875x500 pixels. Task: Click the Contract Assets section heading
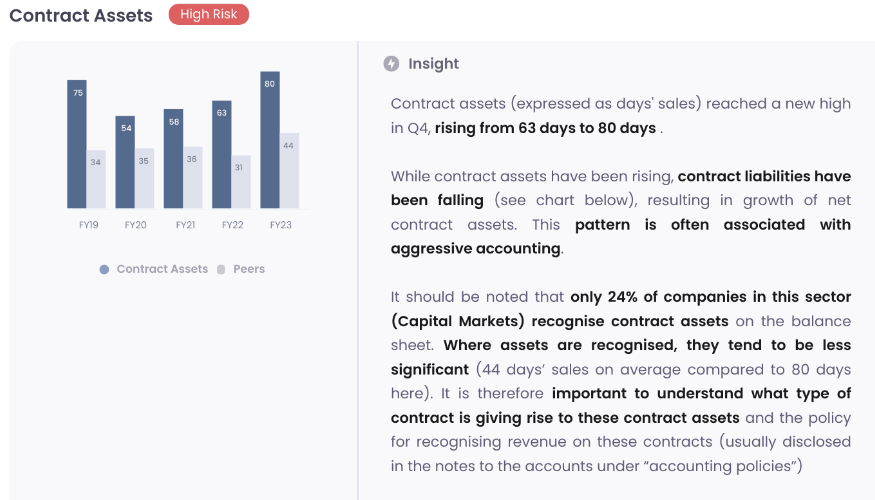click(81, 16)
